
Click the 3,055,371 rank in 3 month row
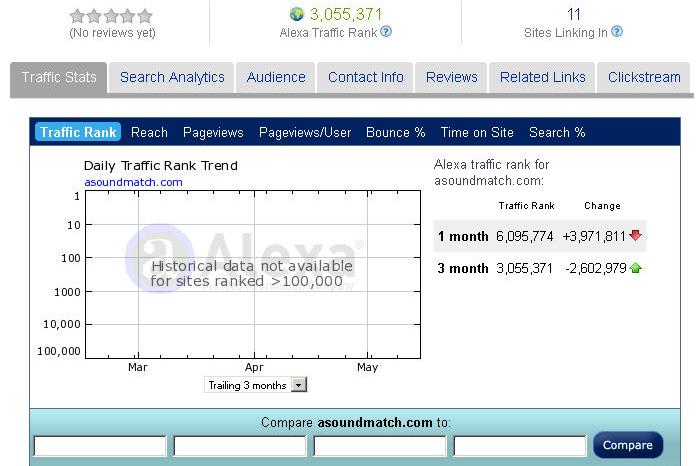click(x=524, y=268)
